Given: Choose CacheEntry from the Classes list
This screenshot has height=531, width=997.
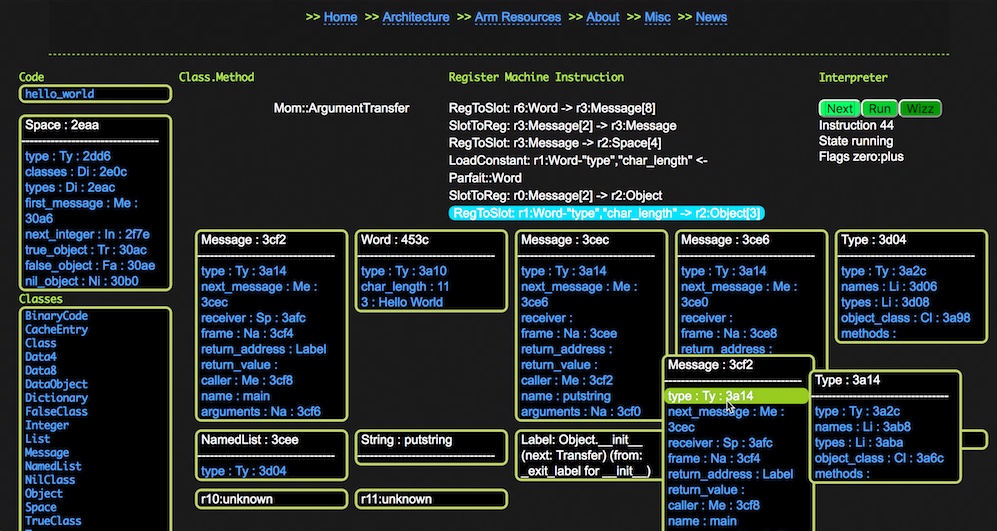Looking at the screenshot, I should [x=56, y=330].
